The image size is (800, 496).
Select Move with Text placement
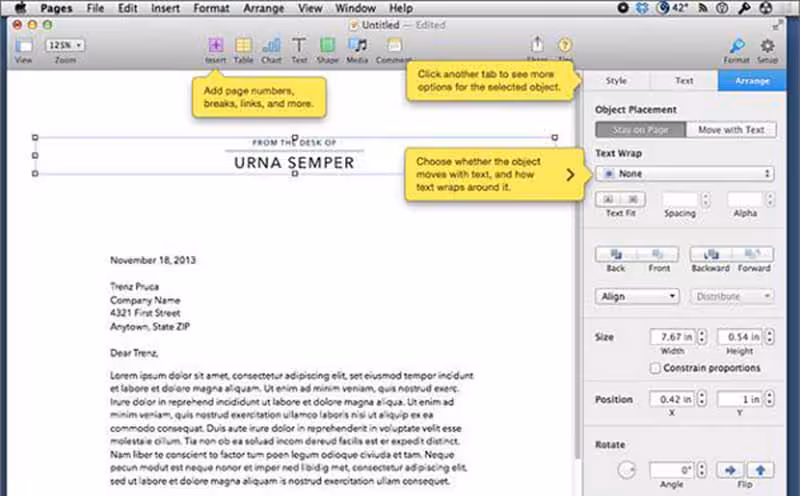click(731, 130)
